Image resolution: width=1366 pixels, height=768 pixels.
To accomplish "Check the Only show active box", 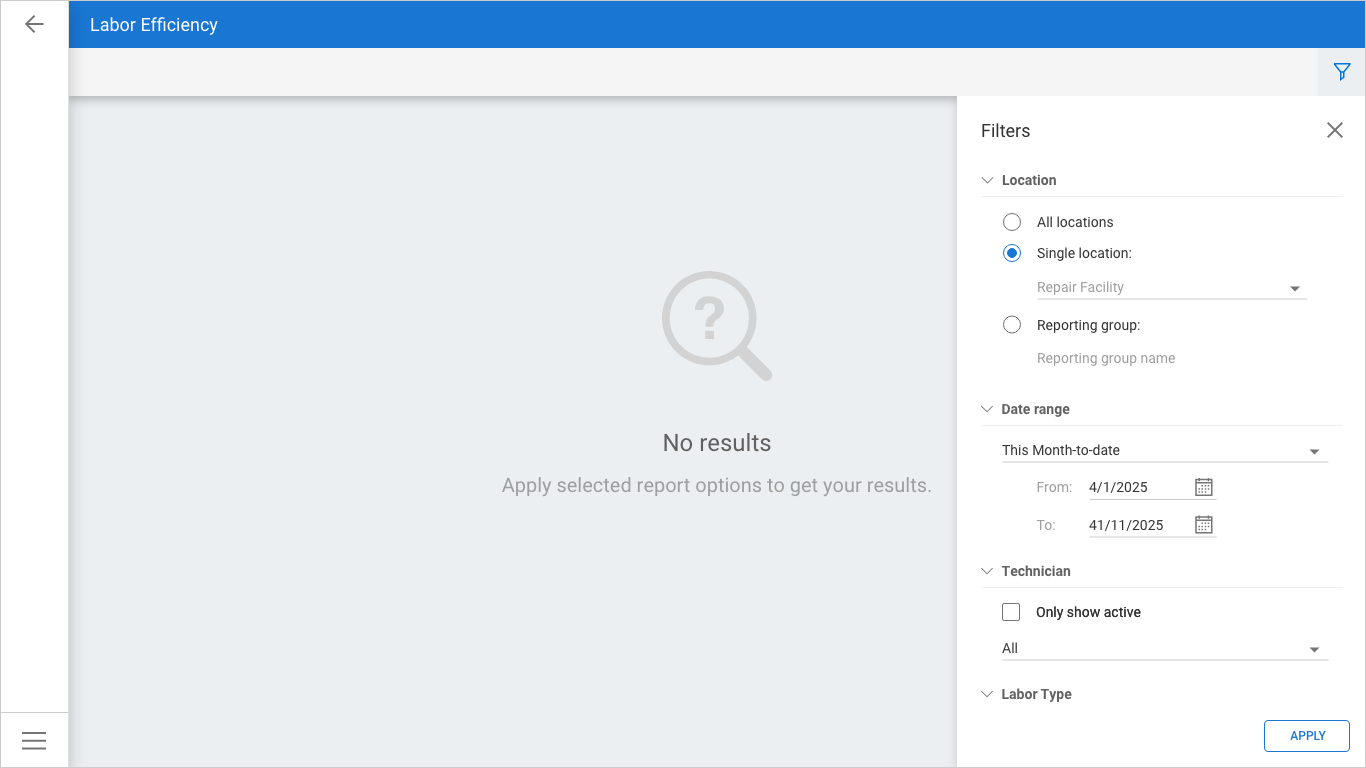I will [1011, 612].
